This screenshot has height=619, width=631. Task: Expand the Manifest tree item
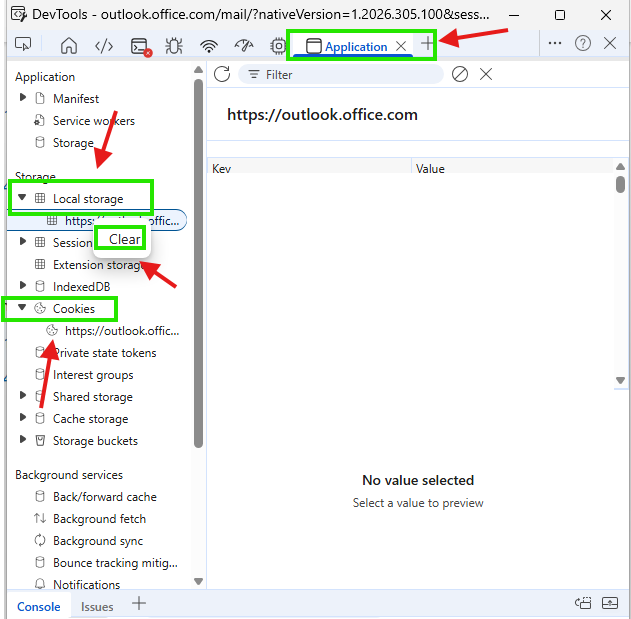pyautogui.click(x=23, y=97)
